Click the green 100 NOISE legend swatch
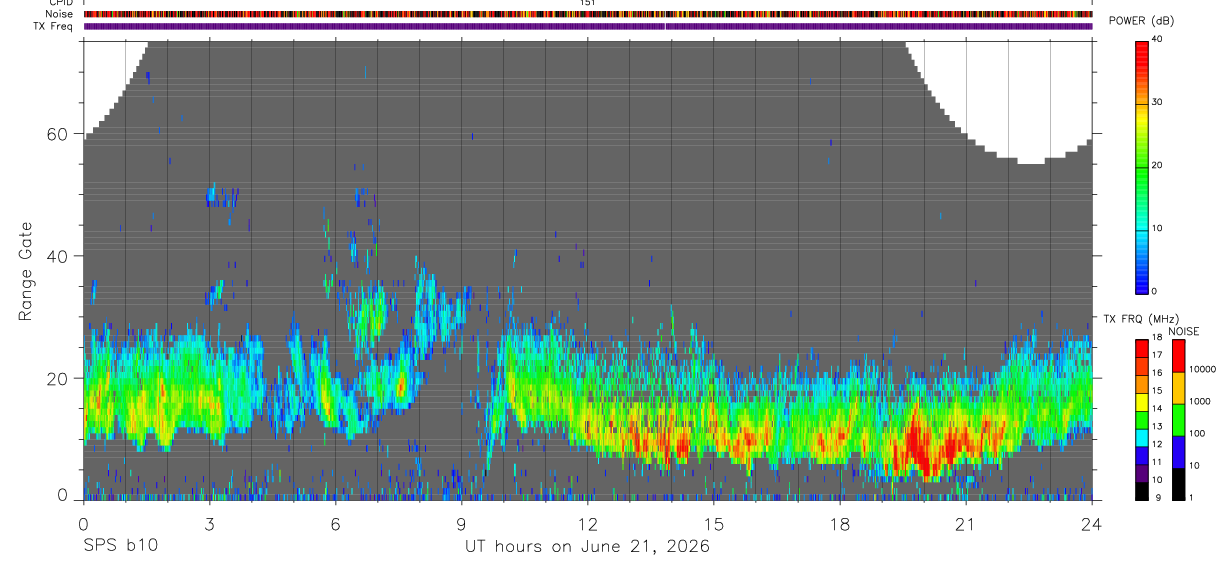The height and width of the screenshot is (567, 1228). (1177, 420)
